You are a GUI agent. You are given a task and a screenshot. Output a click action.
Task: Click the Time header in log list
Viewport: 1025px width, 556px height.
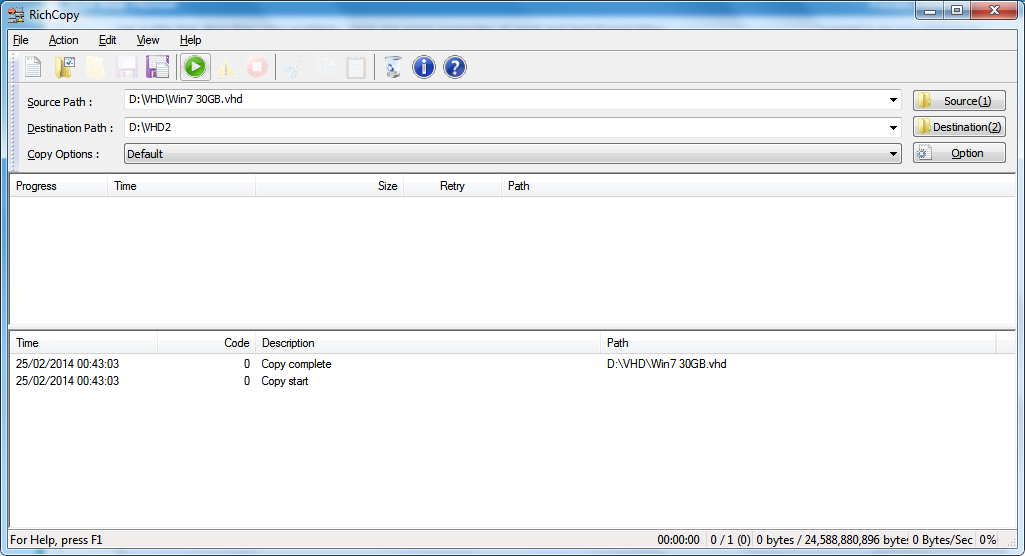pyautogui.click(x=84, y=343)
